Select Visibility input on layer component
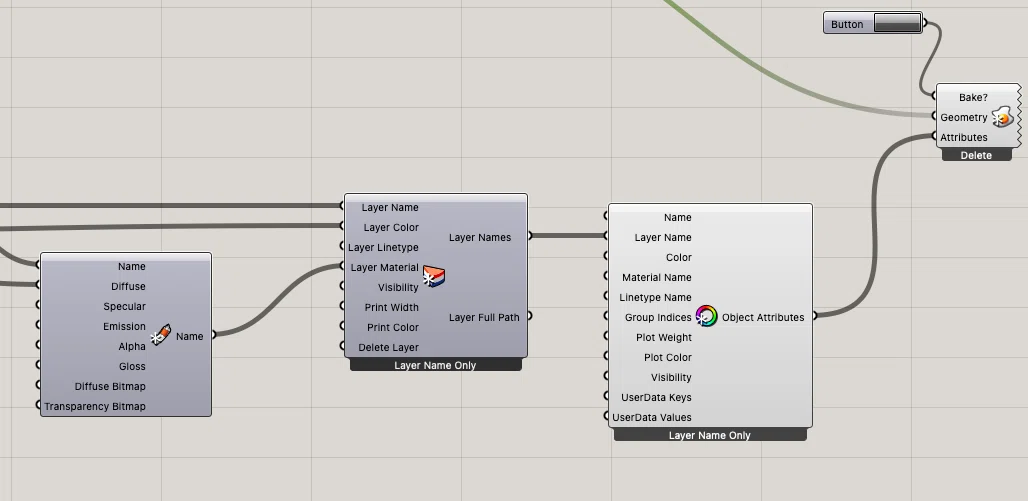This screenshot has width=1028, height=501. 398,287
